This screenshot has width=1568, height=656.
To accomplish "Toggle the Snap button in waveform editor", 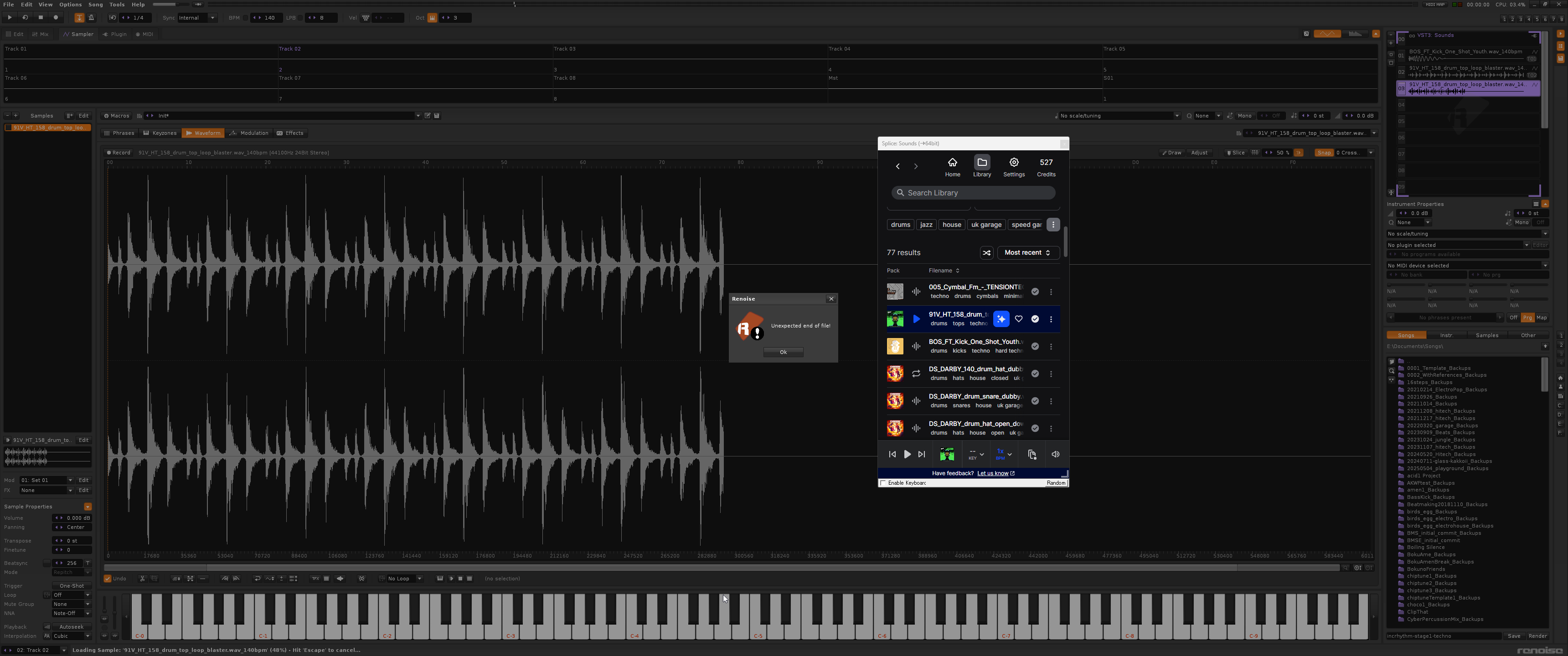I will tap(1324, 153).
